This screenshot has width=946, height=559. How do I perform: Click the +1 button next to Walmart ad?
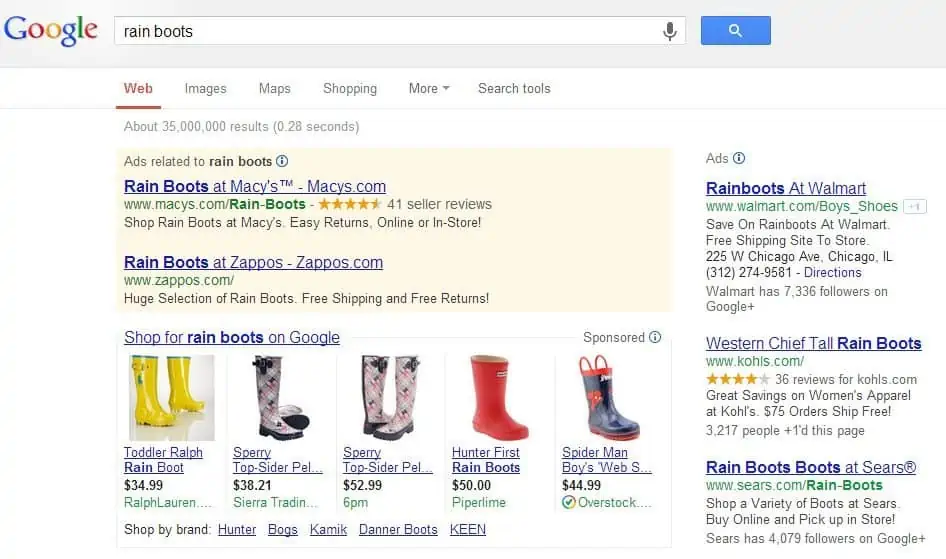[x=914, y=206]
